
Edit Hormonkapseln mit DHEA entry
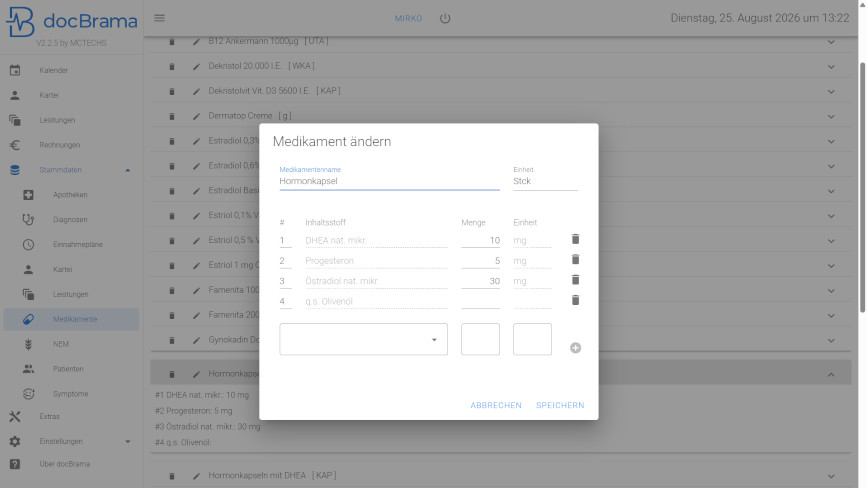(196, 476)
